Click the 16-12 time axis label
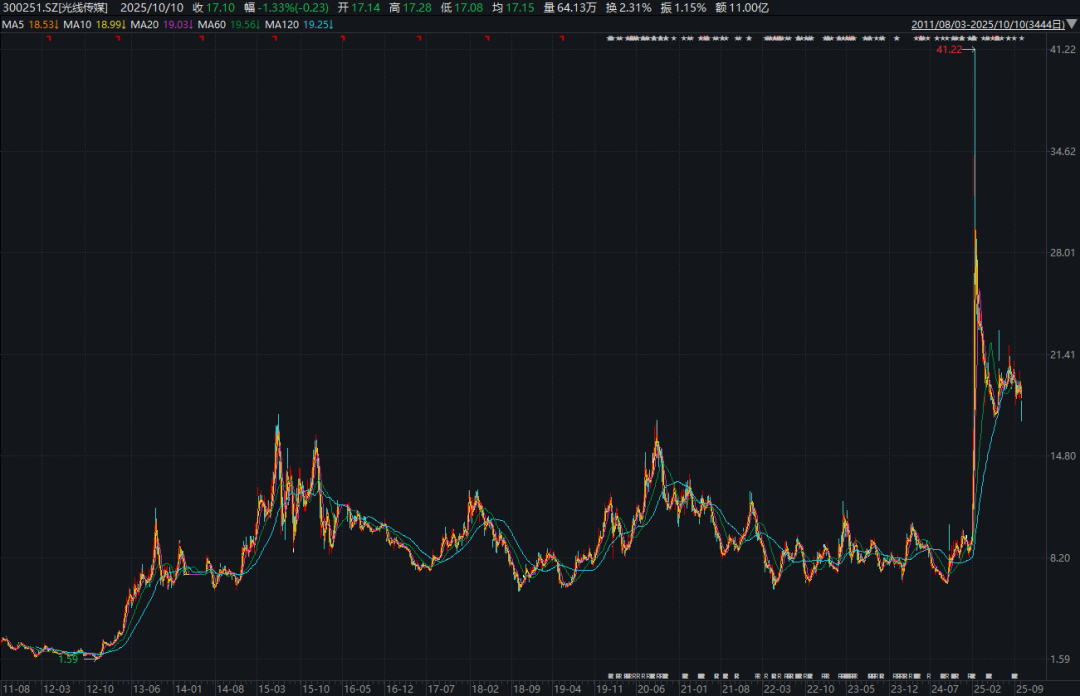 [x=399, y=689]
